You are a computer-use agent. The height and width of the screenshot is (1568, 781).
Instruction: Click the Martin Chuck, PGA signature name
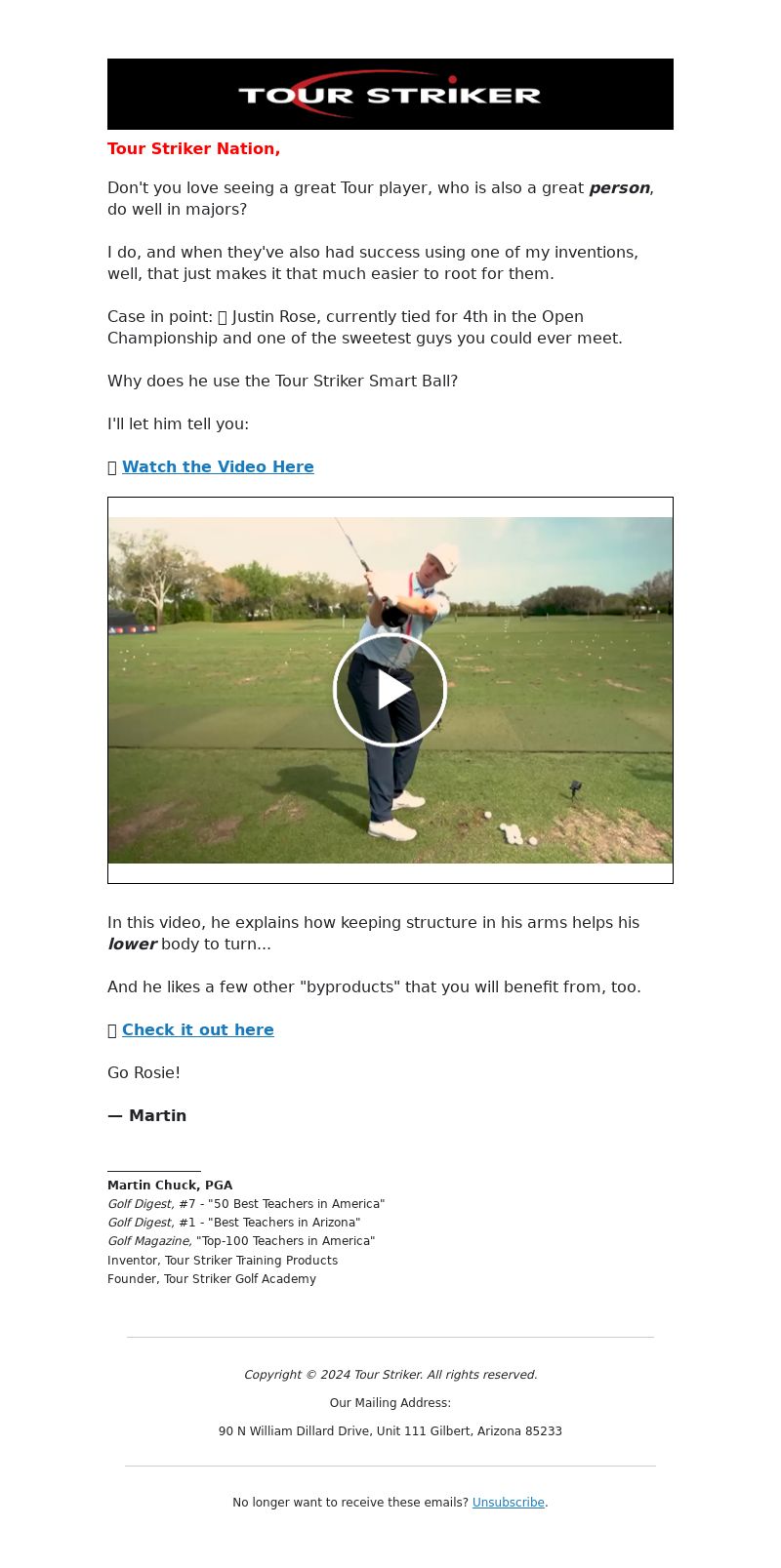pyautogui.click(x=170, y=1186)
